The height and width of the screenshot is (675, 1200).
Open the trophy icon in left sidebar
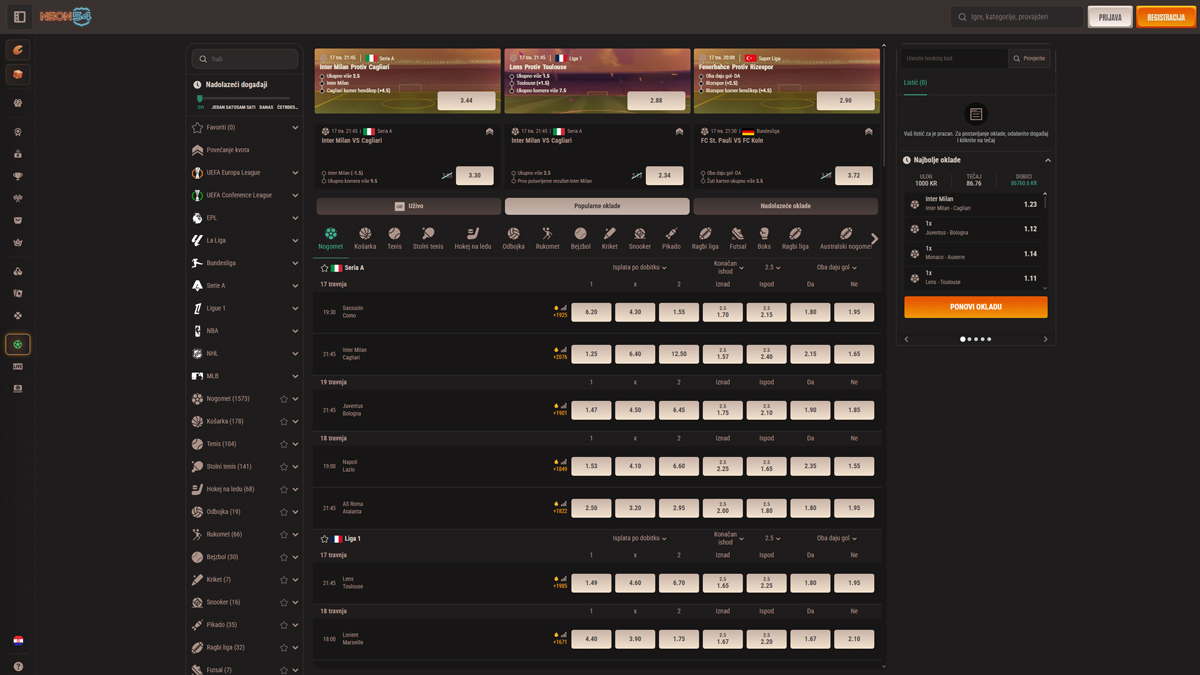(x=18, y=176)
